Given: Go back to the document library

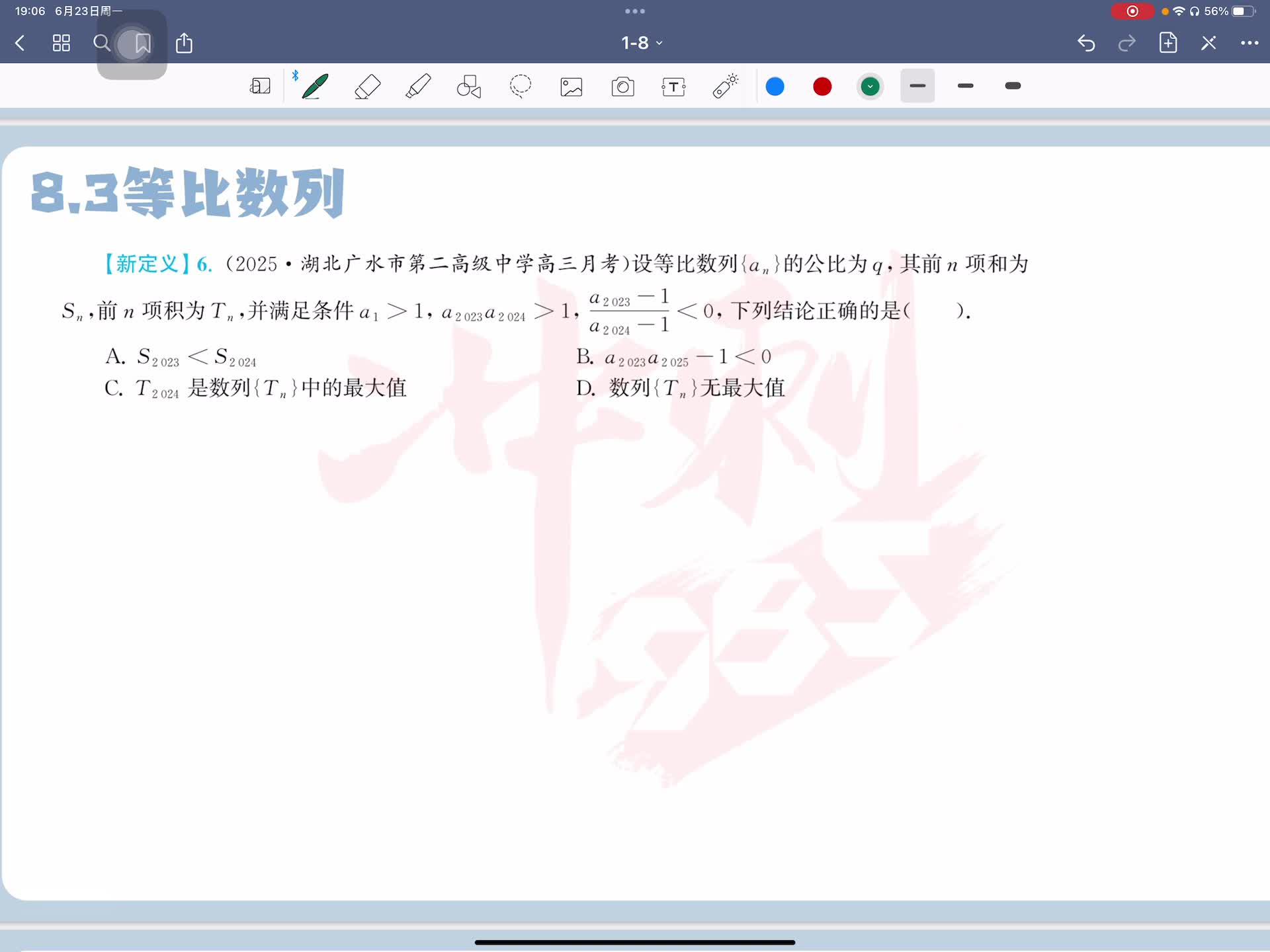Looking at the screenshot, I should 20,44.
